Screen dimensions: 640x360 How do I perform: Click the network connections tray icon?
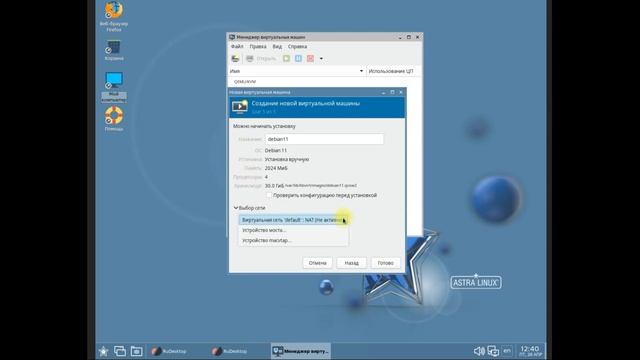pos(493,351)
